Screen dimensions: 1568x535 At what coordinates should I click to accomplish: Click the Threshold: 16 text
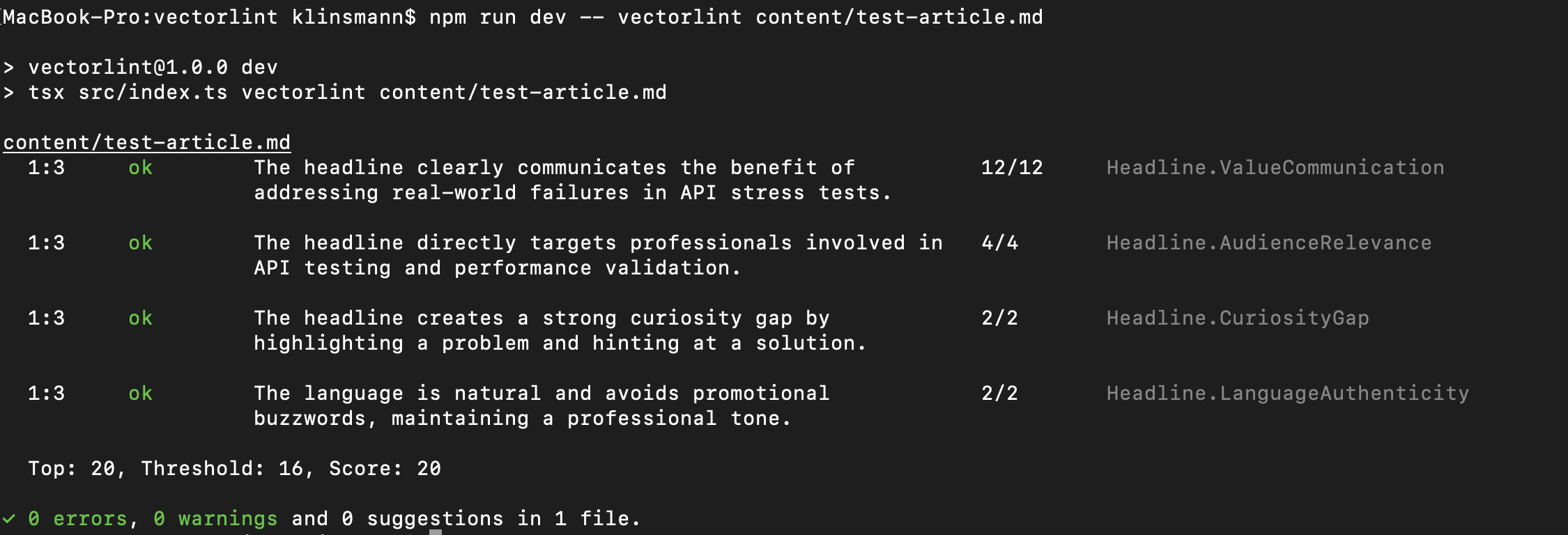(222, 469)
